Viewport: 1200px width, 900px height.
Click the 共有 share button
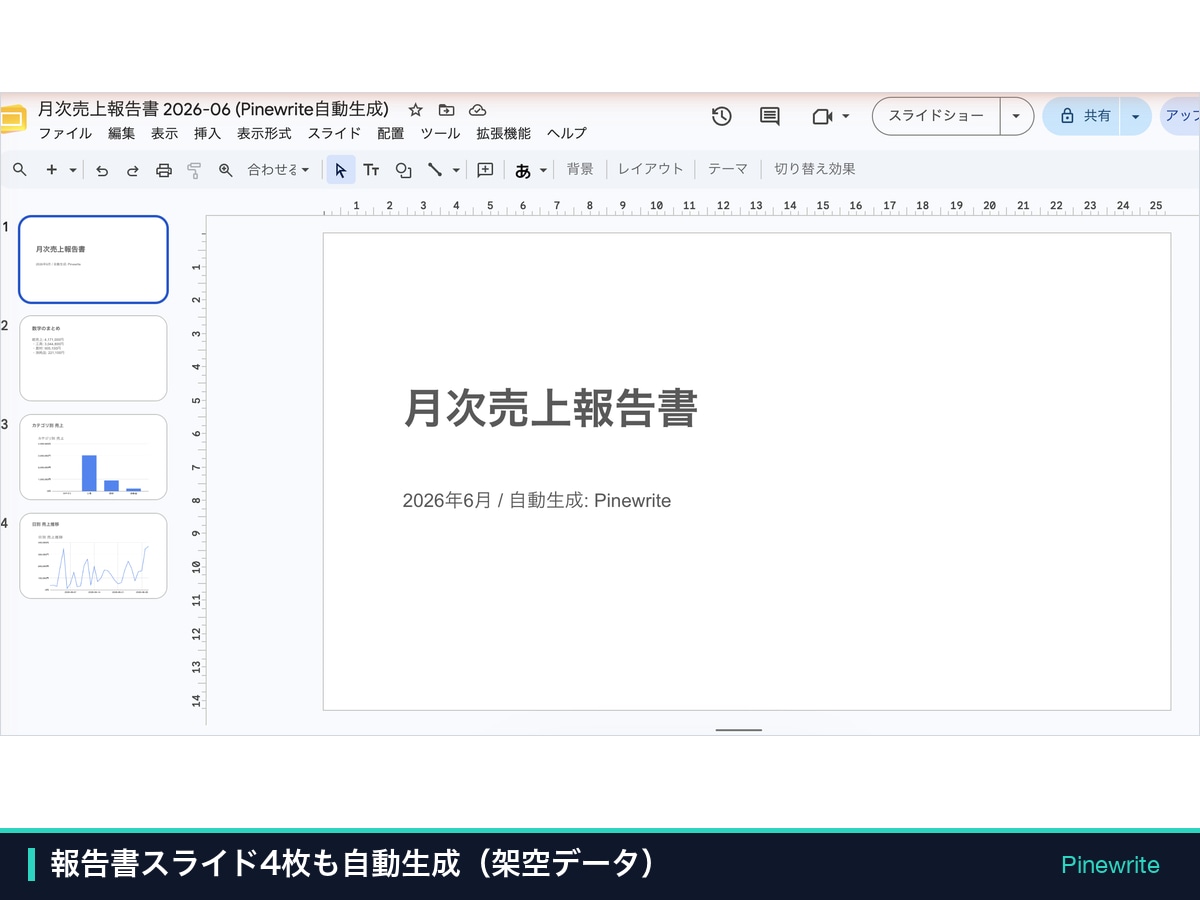click(1082, 116)
